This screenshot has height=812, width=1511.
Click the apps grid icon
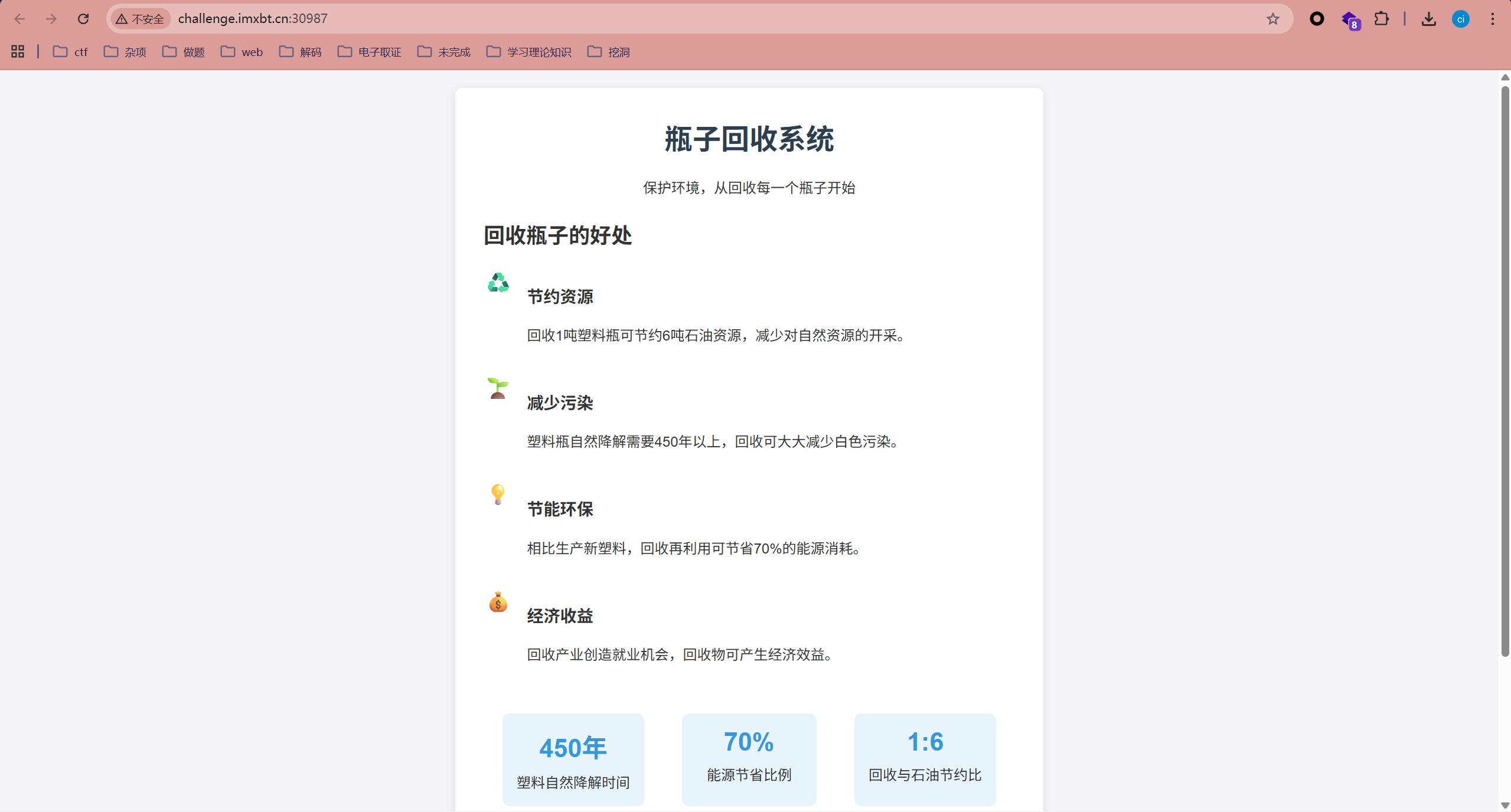coord(18,52)
